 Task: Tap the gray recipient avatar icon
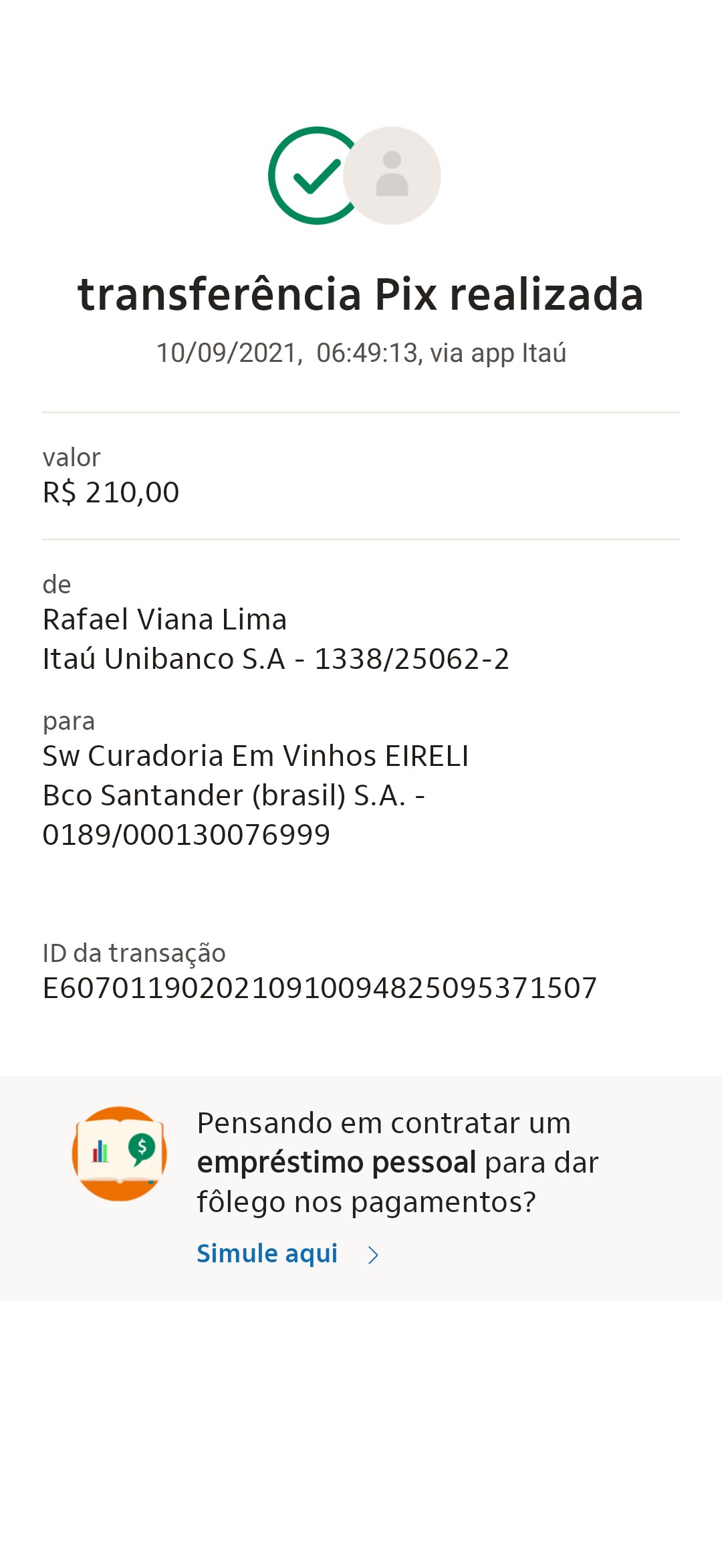392,175
